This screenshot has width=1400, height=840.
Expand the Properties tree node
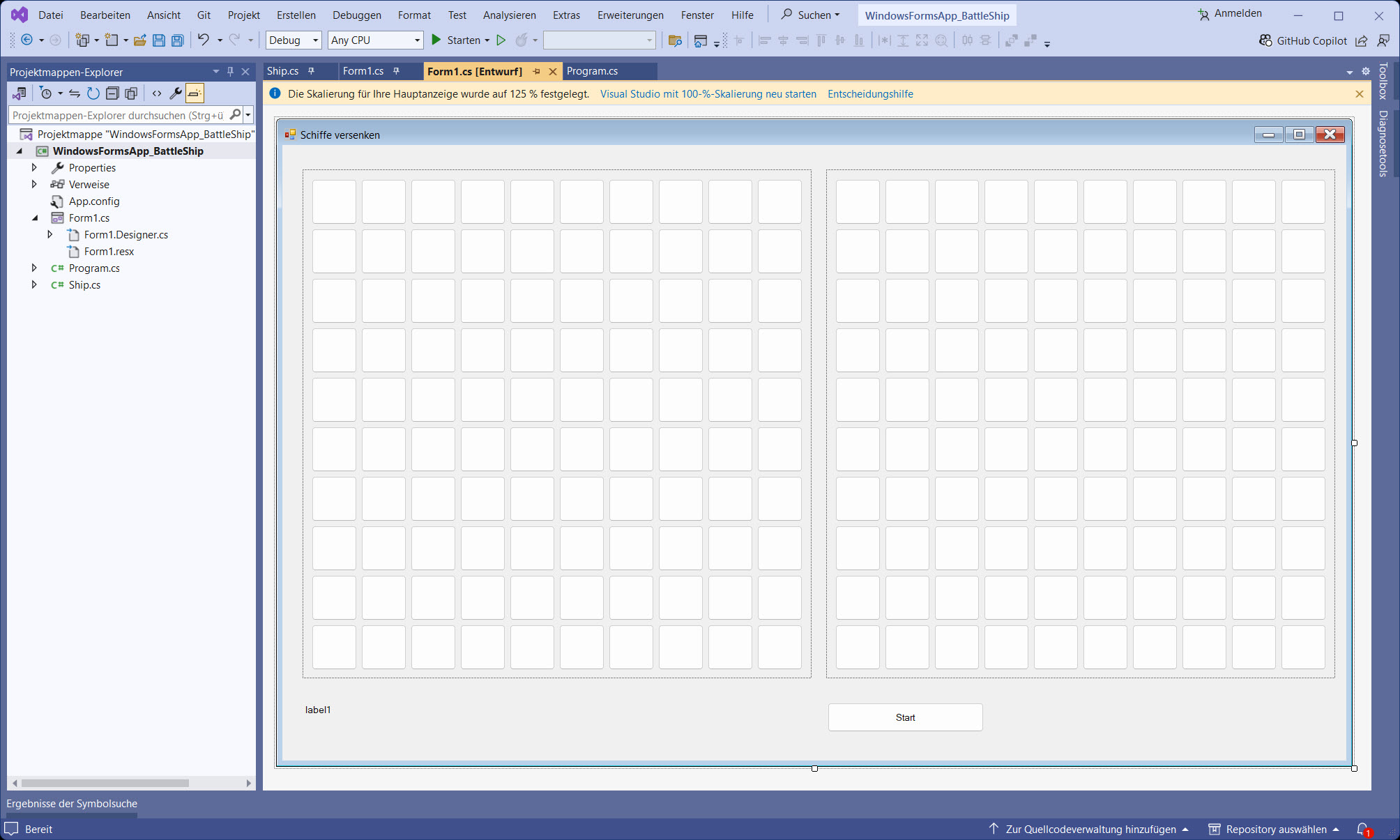point(34,167)
